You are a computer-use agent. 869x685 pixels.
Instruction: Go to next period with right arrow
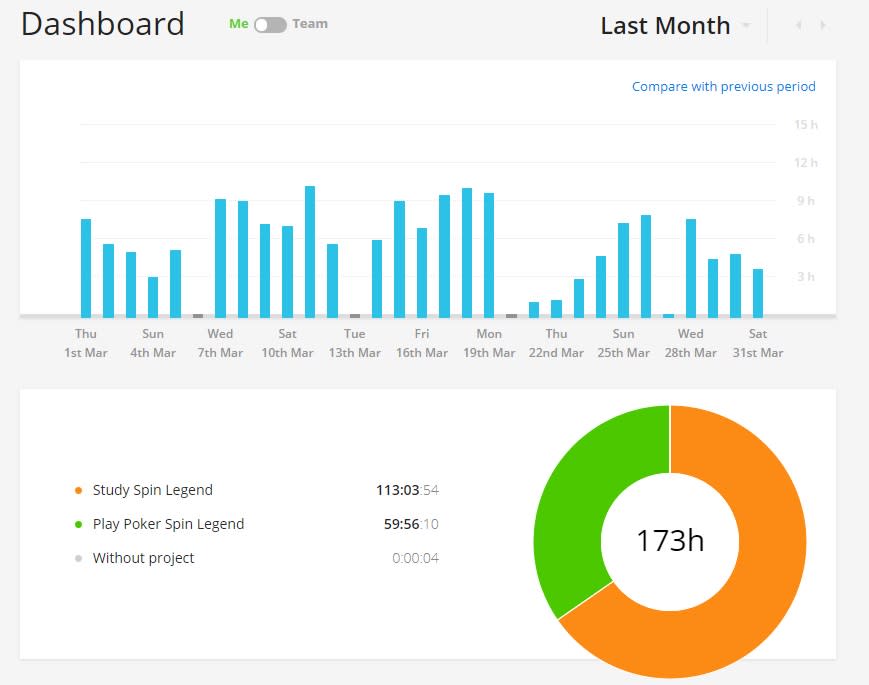pyautogui.click(x=823, y=25)
